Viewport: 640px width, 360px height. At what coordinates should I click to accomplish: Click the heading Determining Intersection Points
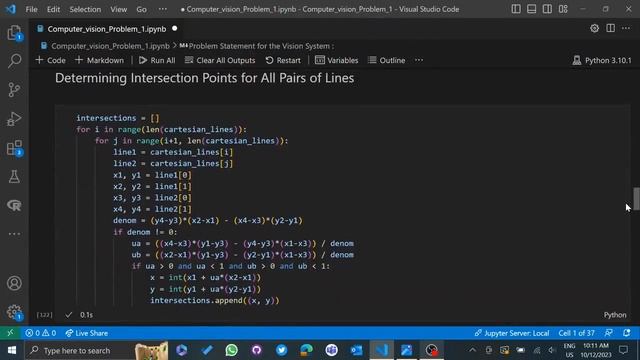pyautogui.click(x=204, y=78)
